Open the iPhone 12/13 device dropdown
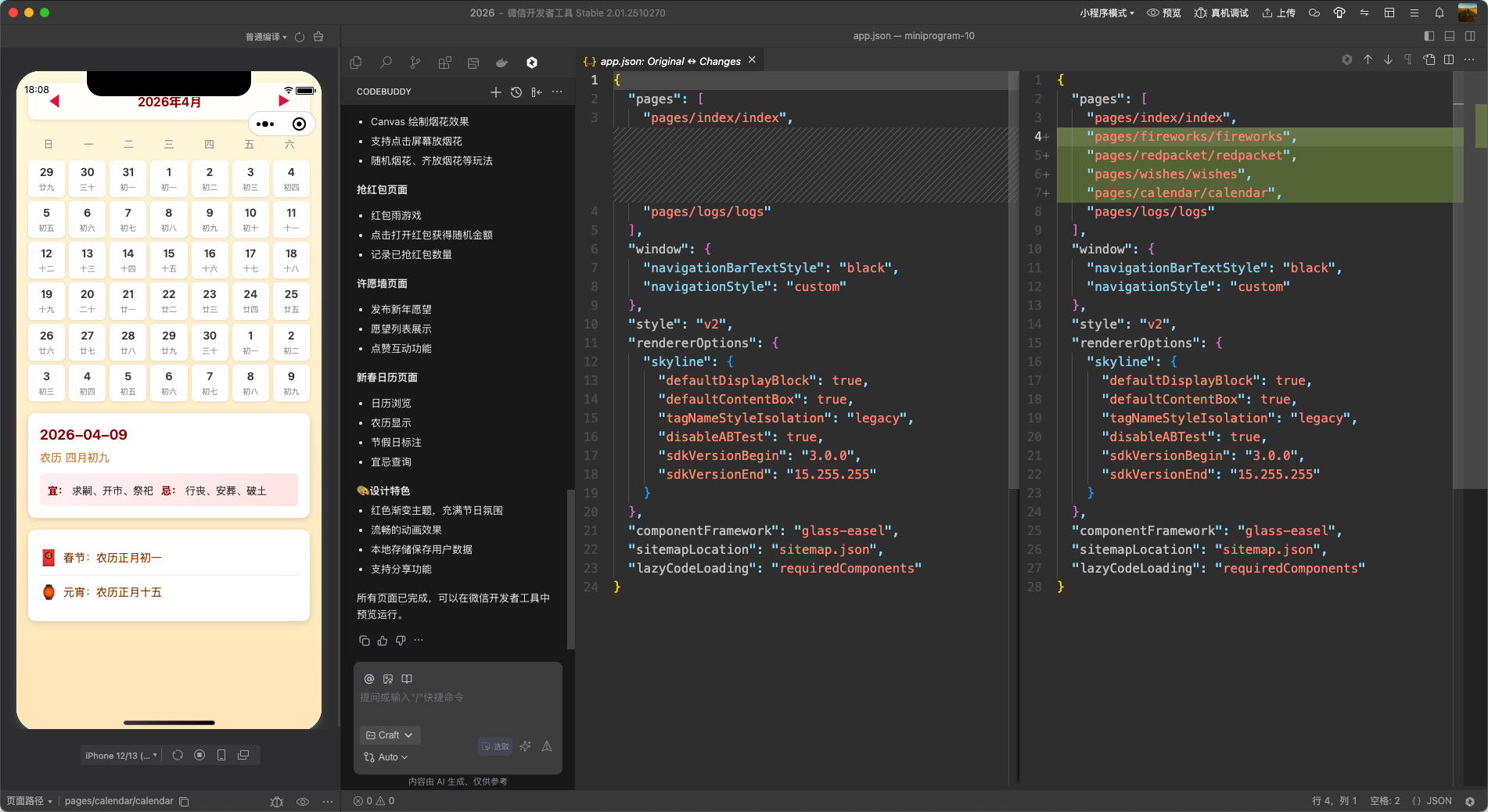 (121, 756)
